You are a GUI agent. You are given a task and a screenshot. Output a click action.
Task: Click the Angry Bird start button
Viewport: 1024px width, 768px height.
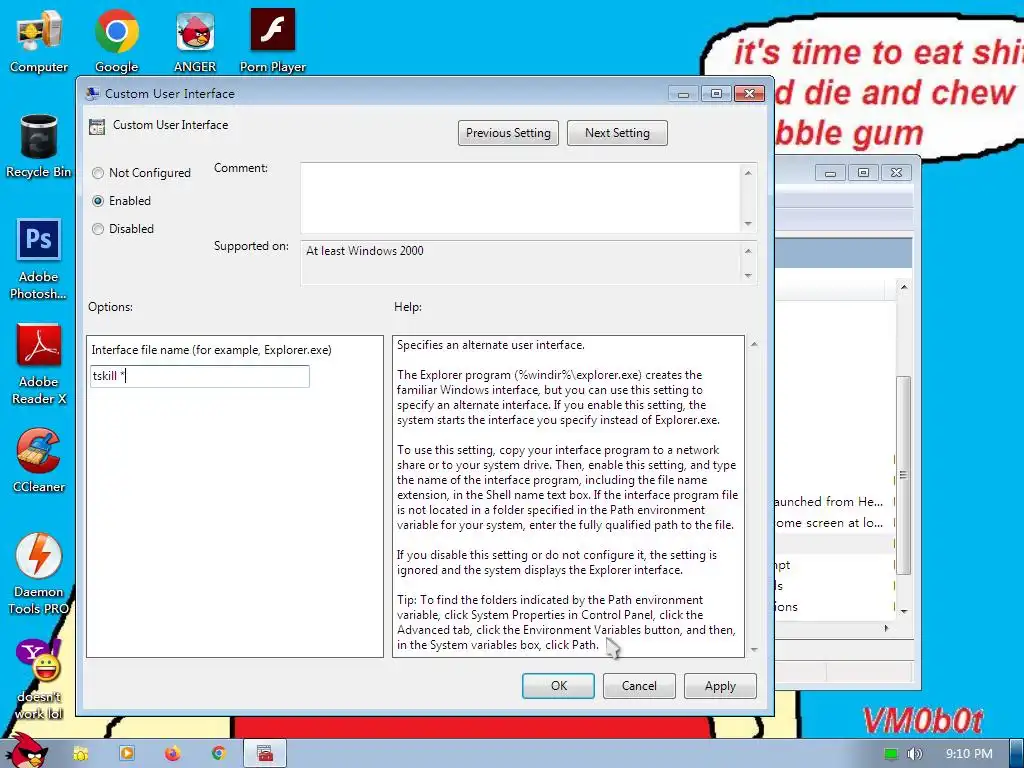[x=25, y=751]
